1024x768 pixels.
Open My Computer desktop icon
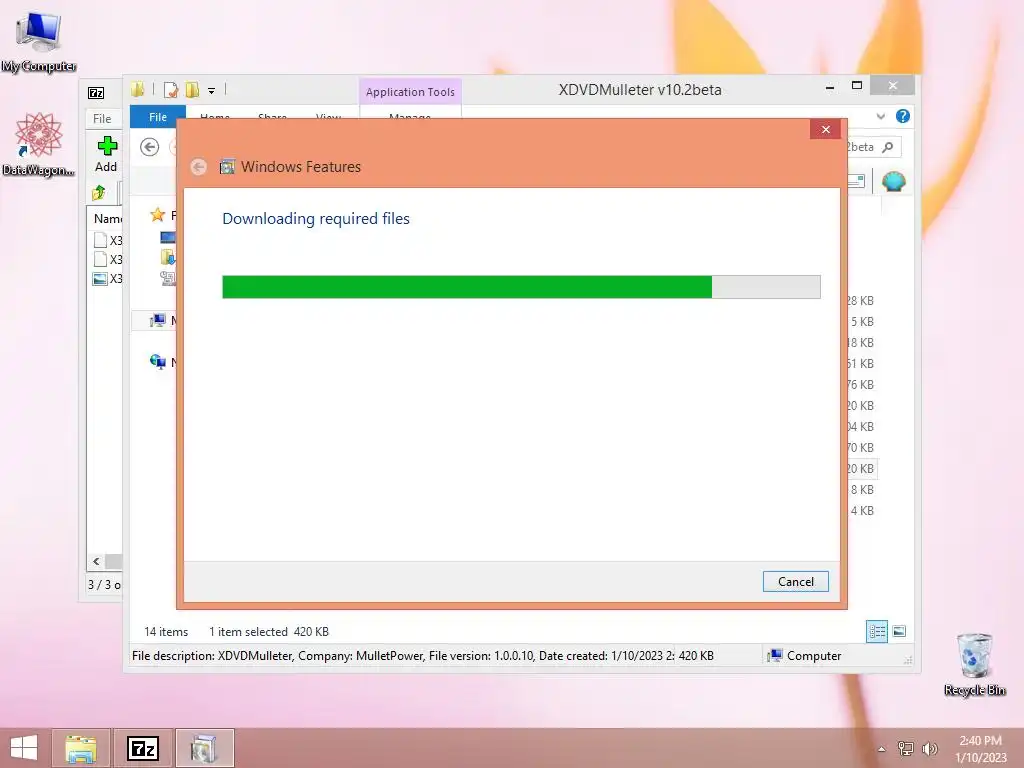point(39,42)
